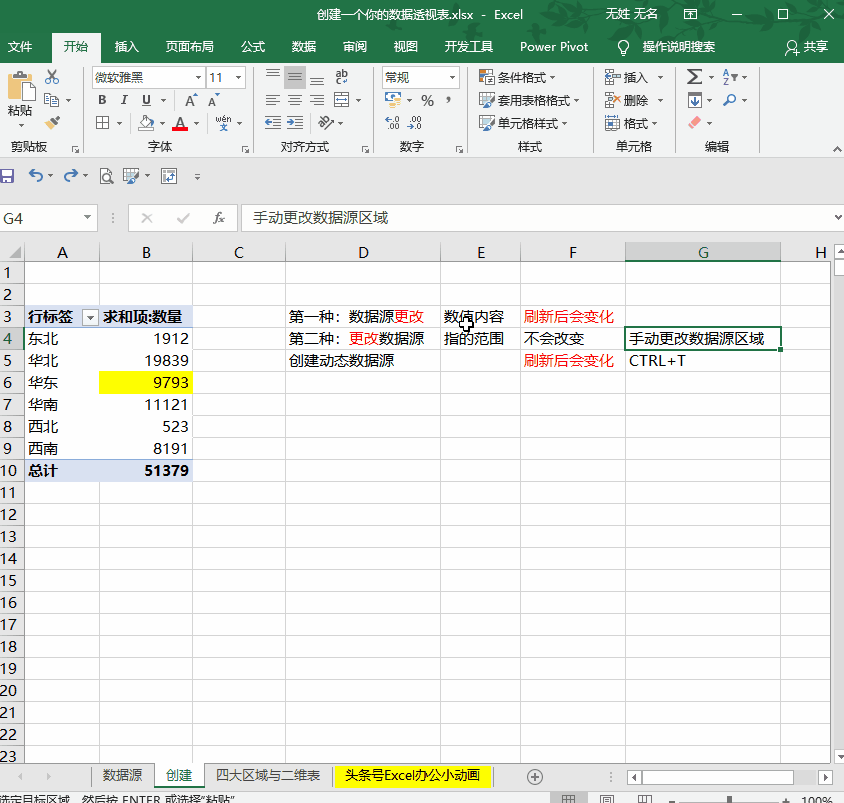Viewport: 844px width, 803px height.
Task: Switch to the 页面布局 tab
Action: [189, 47]
